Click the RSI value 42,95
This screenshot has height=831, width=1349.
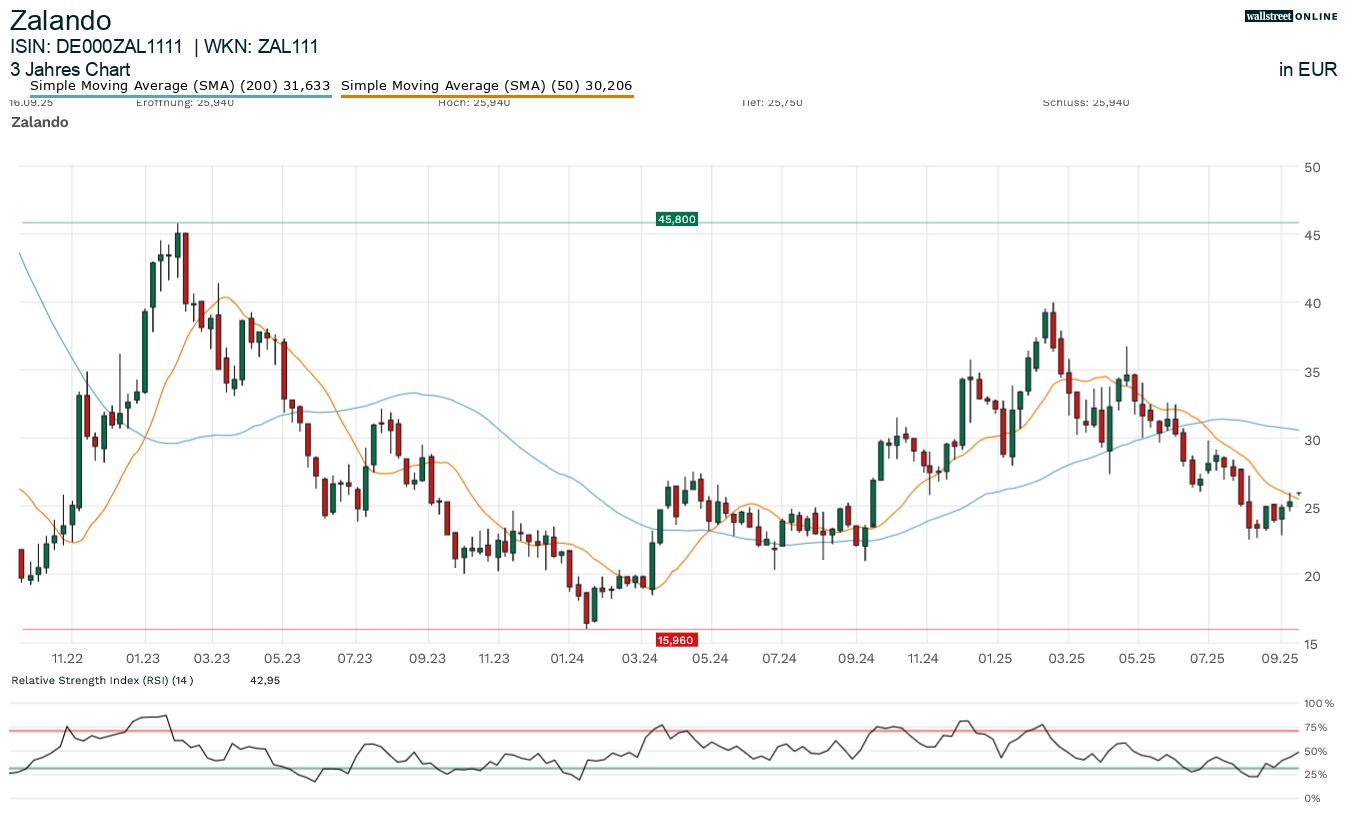pos(264,681)
